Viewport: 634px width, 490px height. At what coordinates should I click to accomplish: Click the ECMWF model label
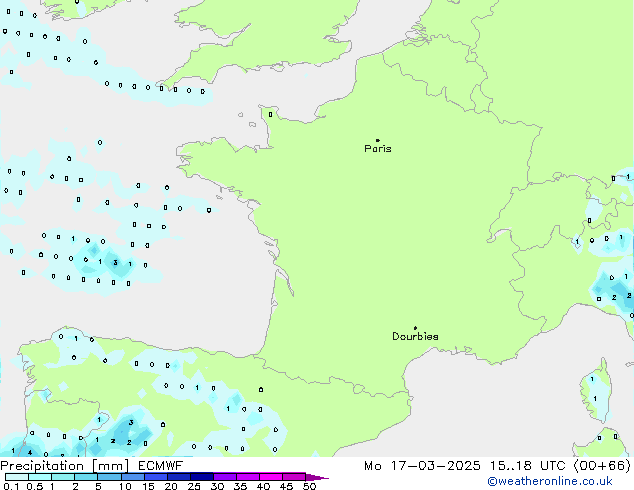tap(161, 466)
